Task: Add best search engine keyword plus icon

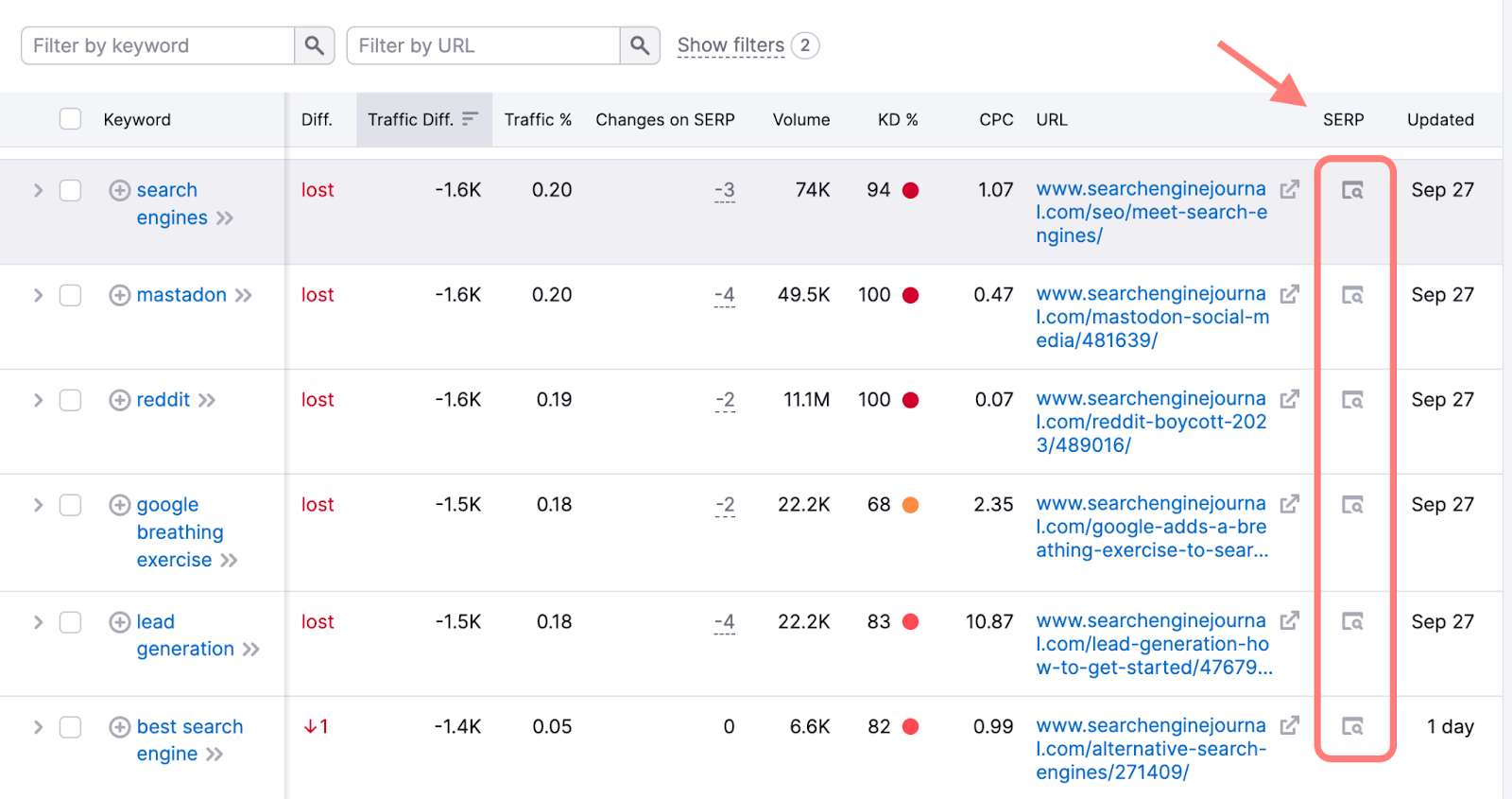Action: (120, 727)
